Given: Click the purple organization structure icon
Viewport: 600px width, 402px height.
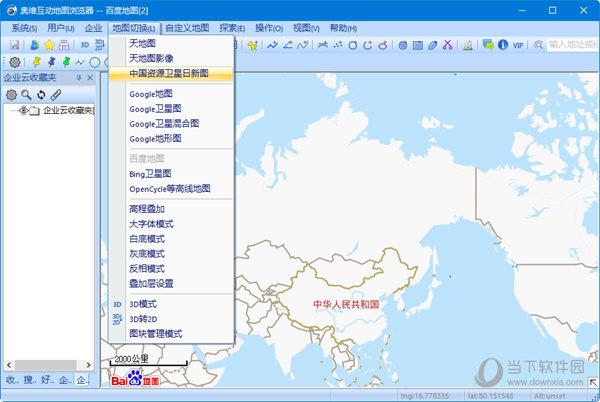Looking at the screenshot, I should coord(64,45).
